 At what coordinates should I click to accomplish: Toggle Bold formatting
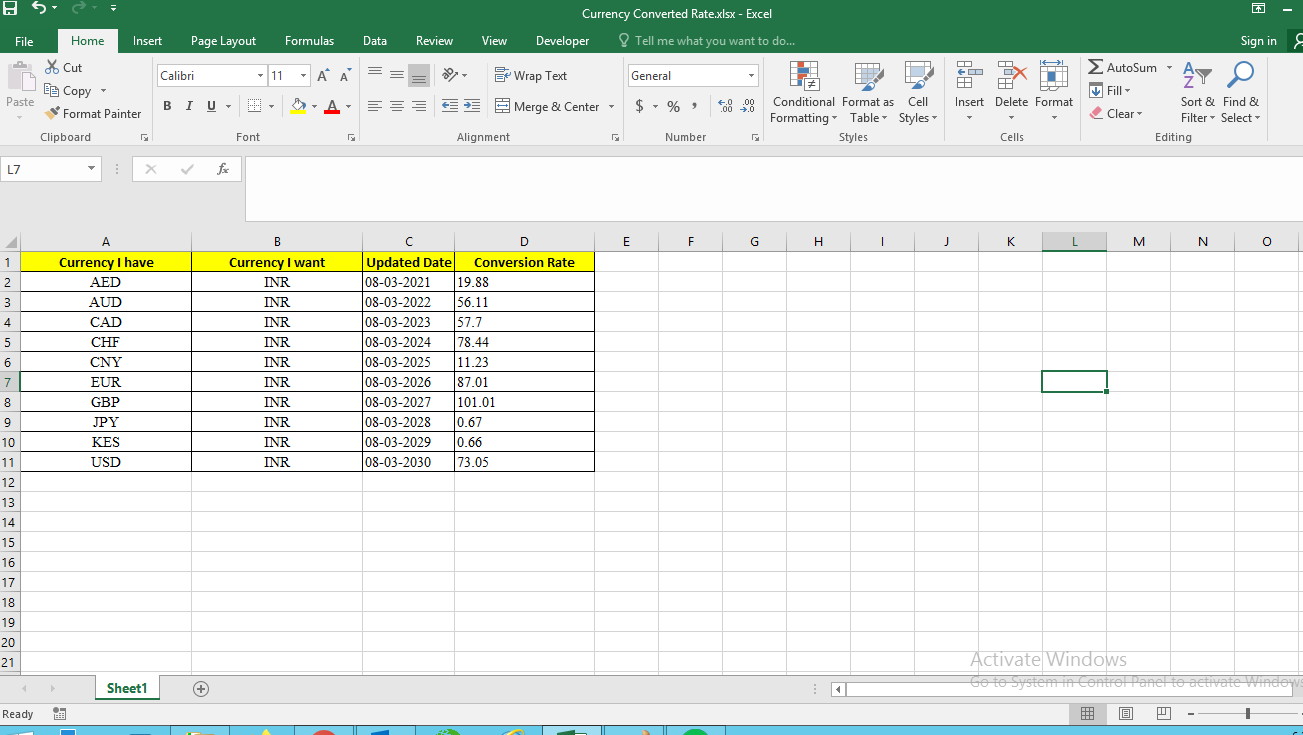point(167,107)
